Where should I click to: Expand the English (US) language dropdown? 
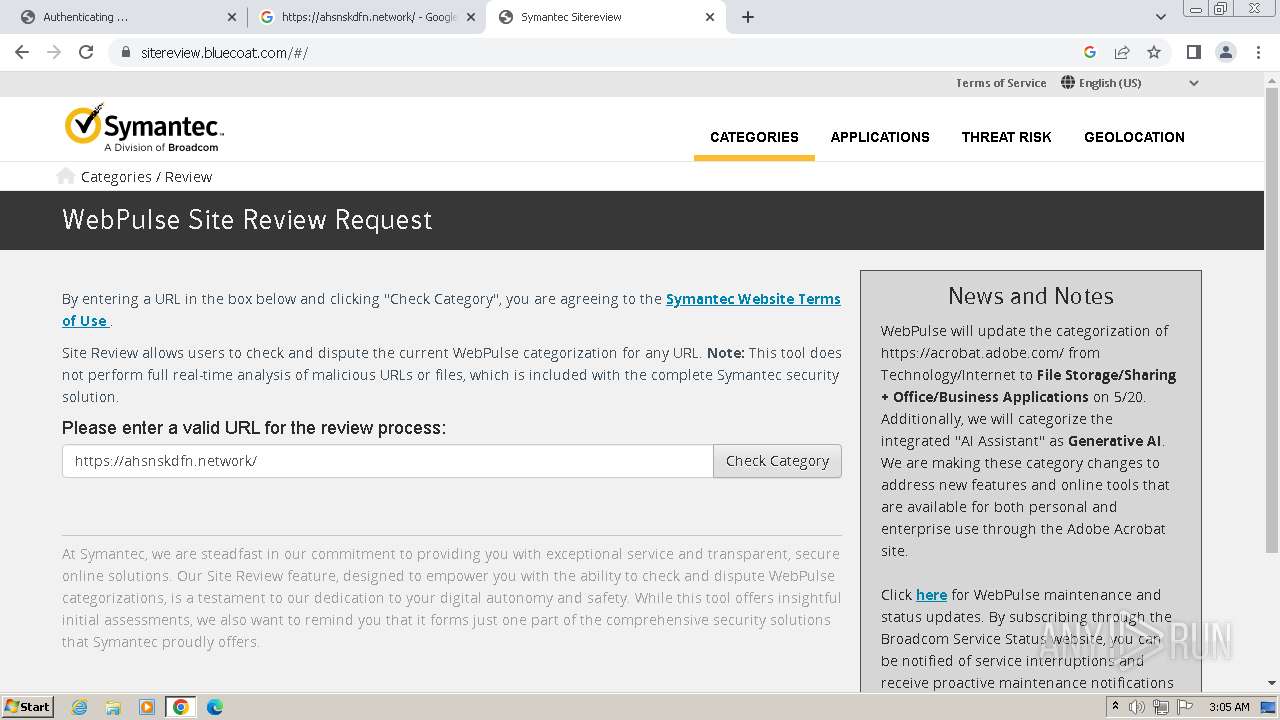1193,83
